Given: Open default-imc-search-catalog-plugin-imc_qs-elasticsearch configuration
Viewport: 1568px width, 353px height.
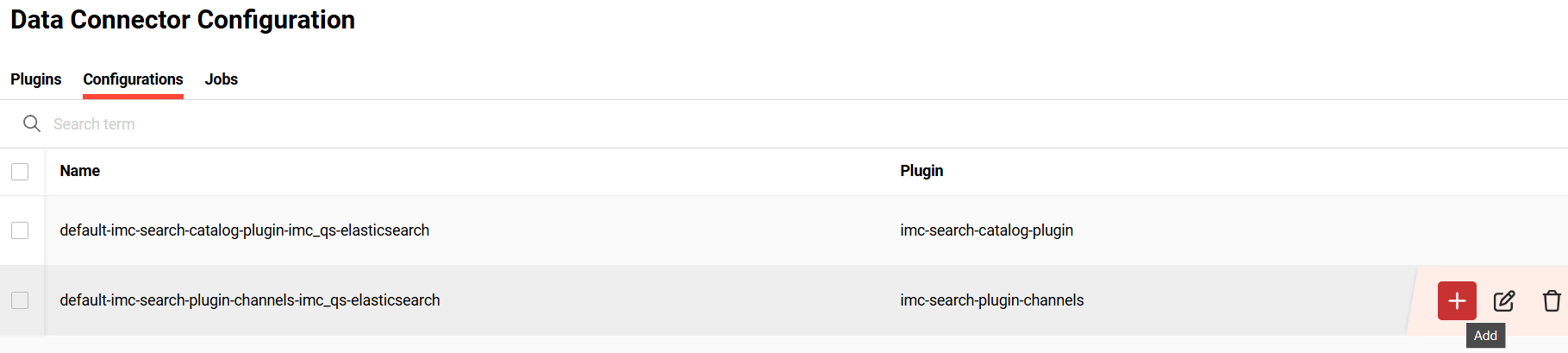Looking at the screenshot, I should pyautogui.click(x=244, y=230).
